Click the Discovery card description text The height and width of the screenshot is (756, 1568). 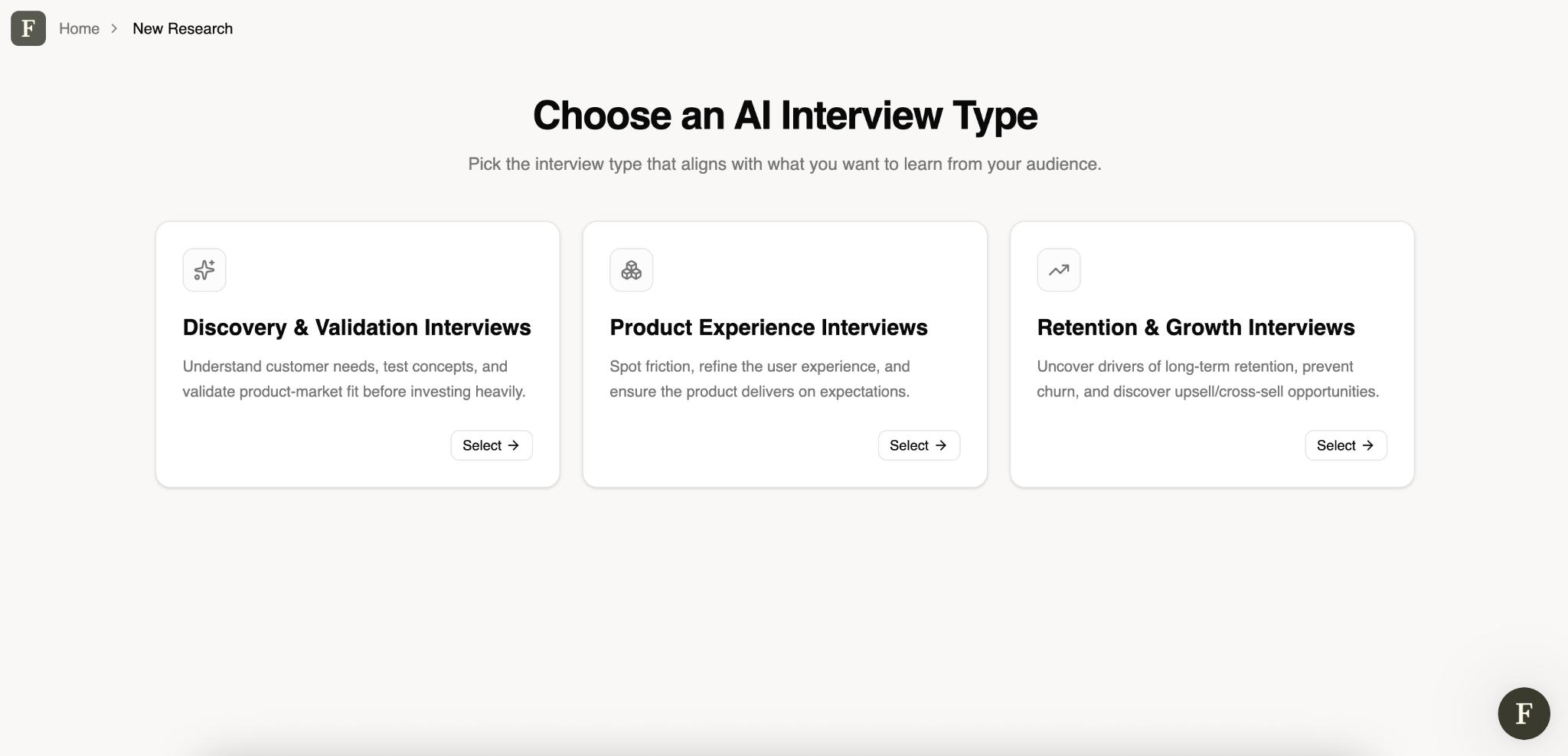354,379
